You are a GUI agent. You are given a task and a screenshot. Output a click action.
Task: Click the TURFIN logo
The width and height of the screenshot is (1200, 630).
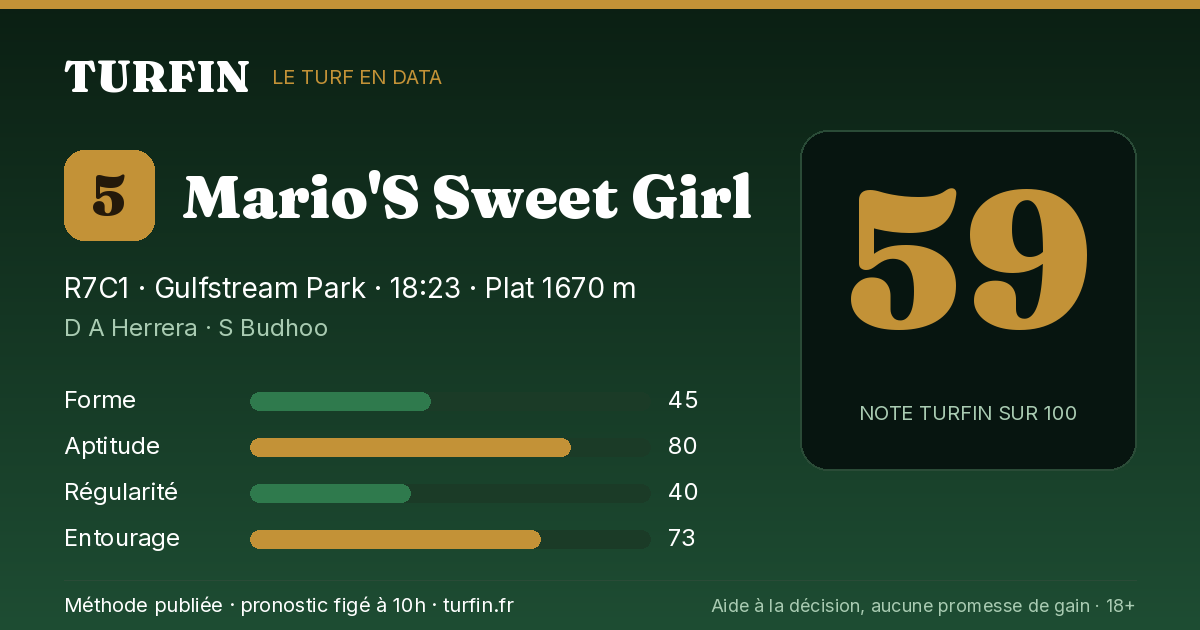click(156, 77)
